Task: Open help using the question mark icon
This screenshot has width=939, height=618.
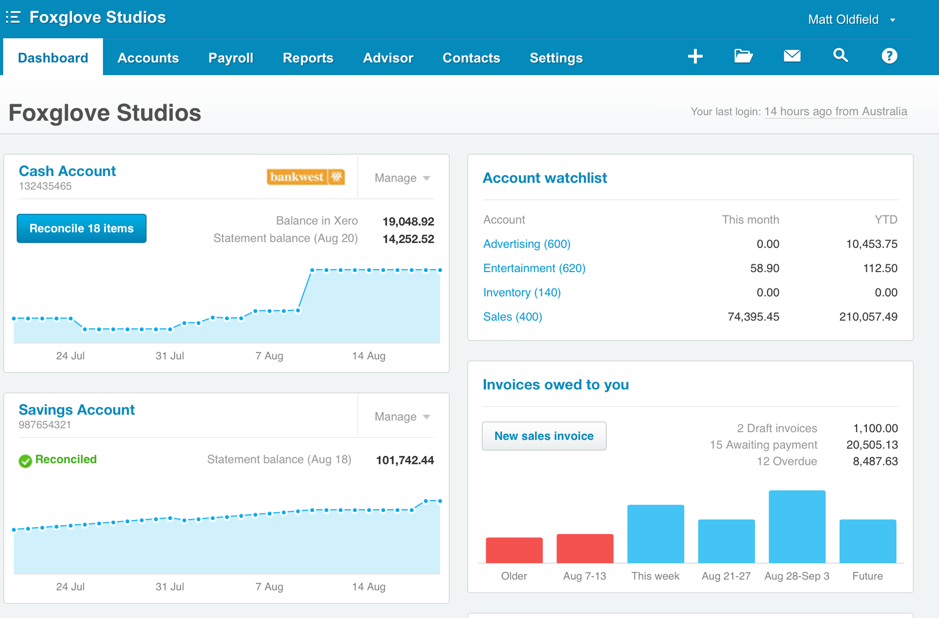Action: [889, 56]
